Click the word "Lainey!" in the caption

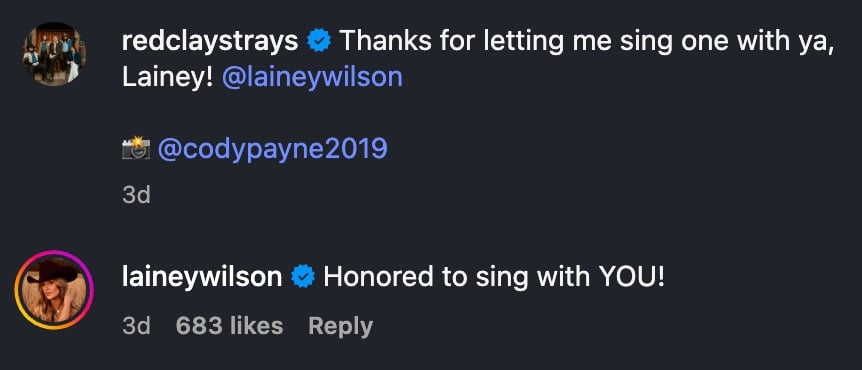(167, 78)
